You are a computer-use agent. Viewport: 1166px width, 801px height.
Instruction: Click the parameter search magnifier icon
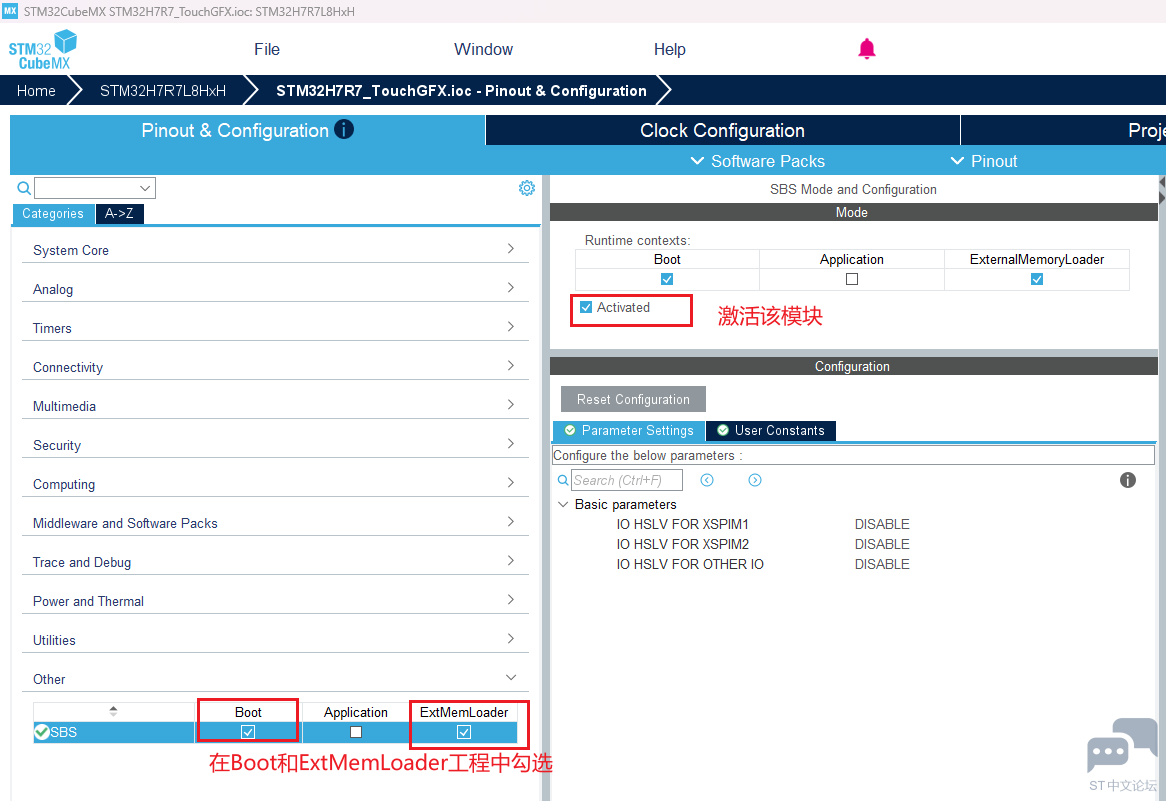tap(563, 480)
